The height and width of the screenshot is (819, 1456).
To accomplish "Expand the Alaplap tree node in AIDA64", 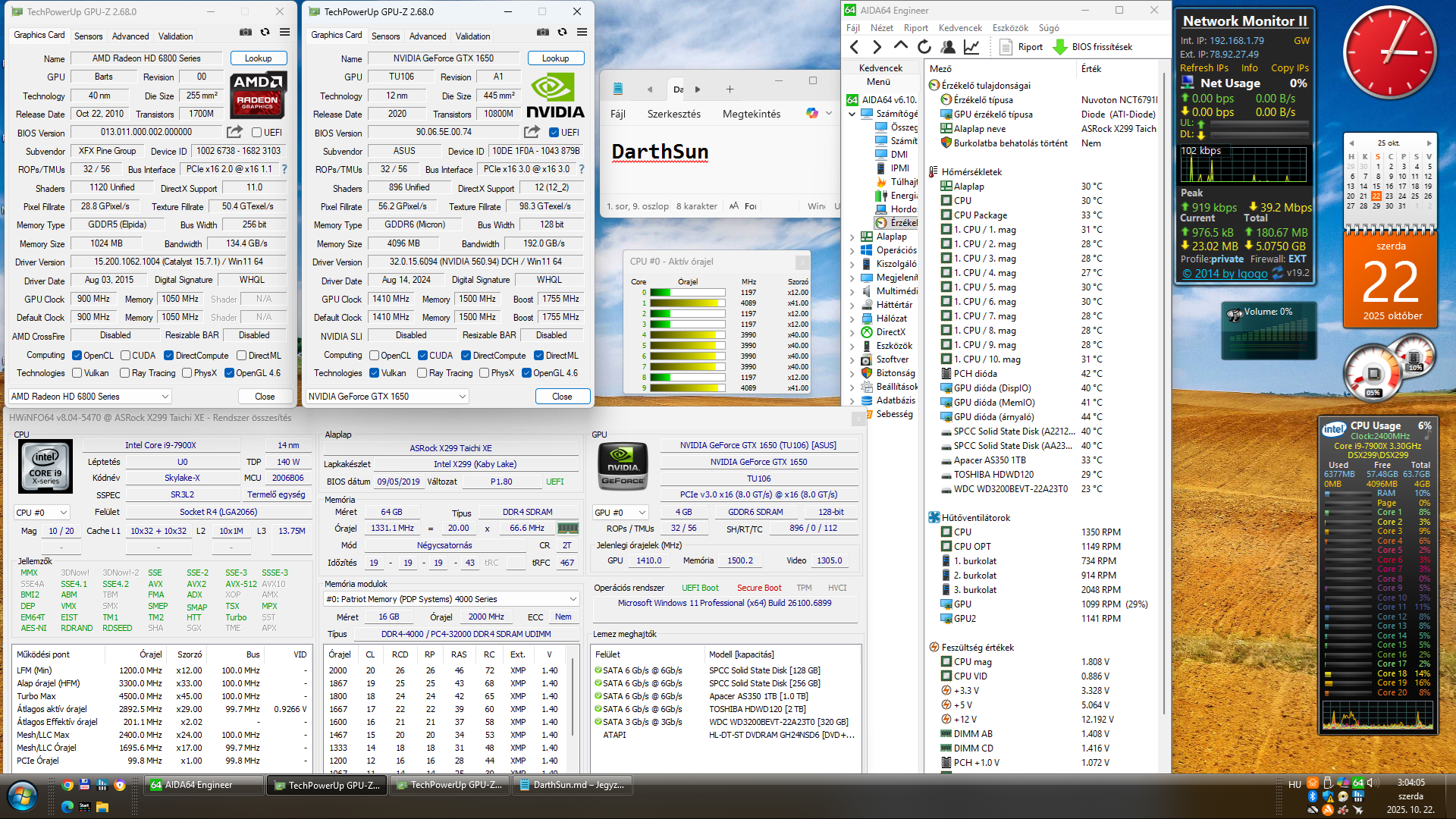I will point(852,237).
